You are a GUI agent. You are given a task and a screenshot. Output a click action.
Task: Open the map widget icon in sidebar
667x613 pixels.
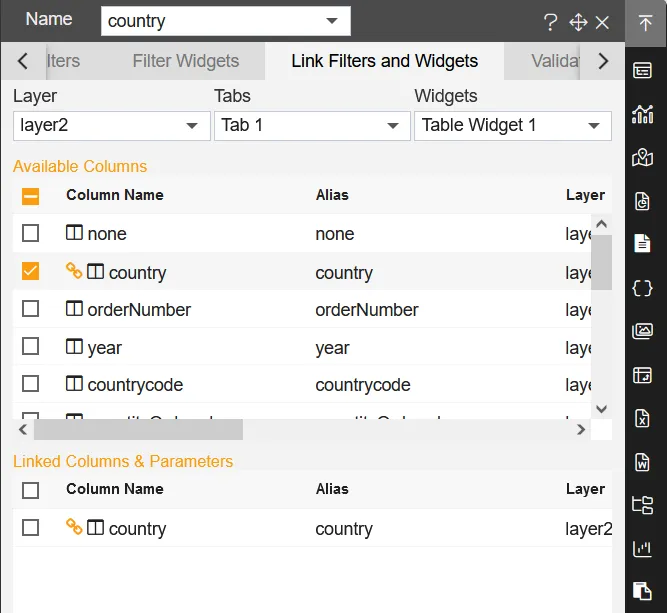(642, 157)
